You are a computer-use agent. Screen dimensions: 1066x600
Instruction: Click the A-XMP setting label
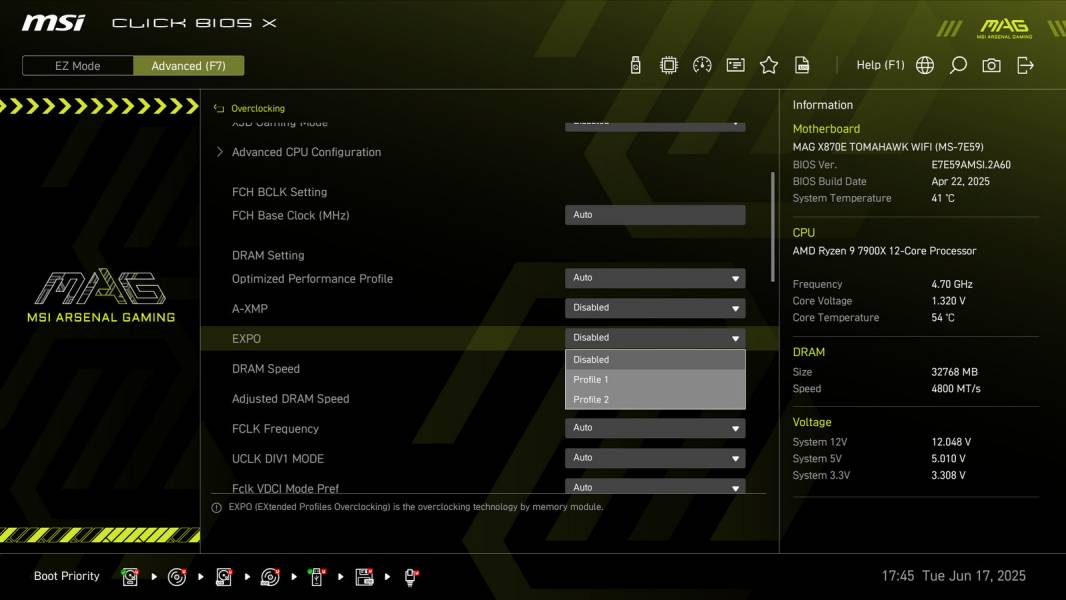coord(250,308)
